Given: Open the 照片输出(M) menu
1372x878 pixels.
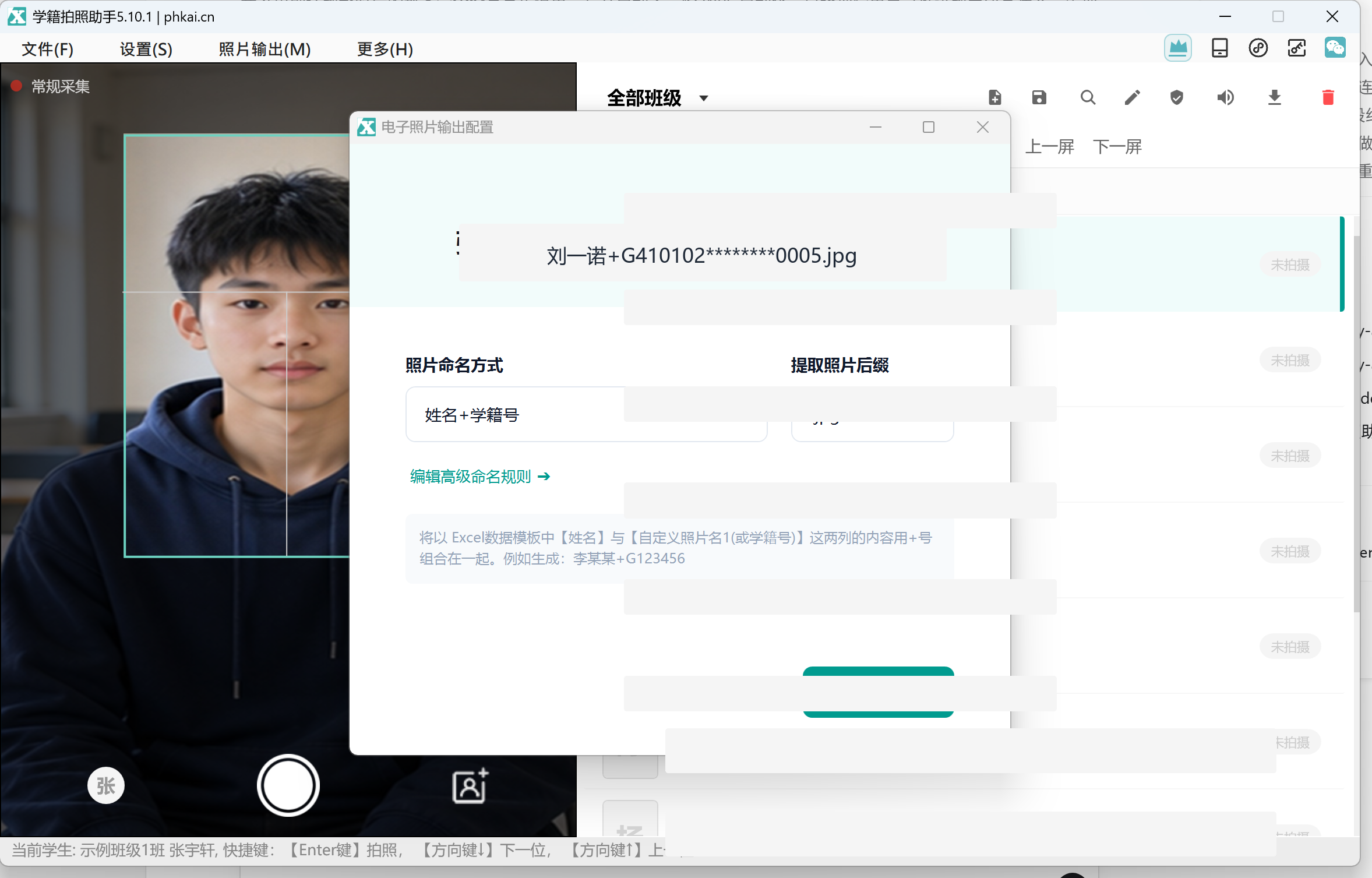Looking at the screenshot, I should point(264,49).
